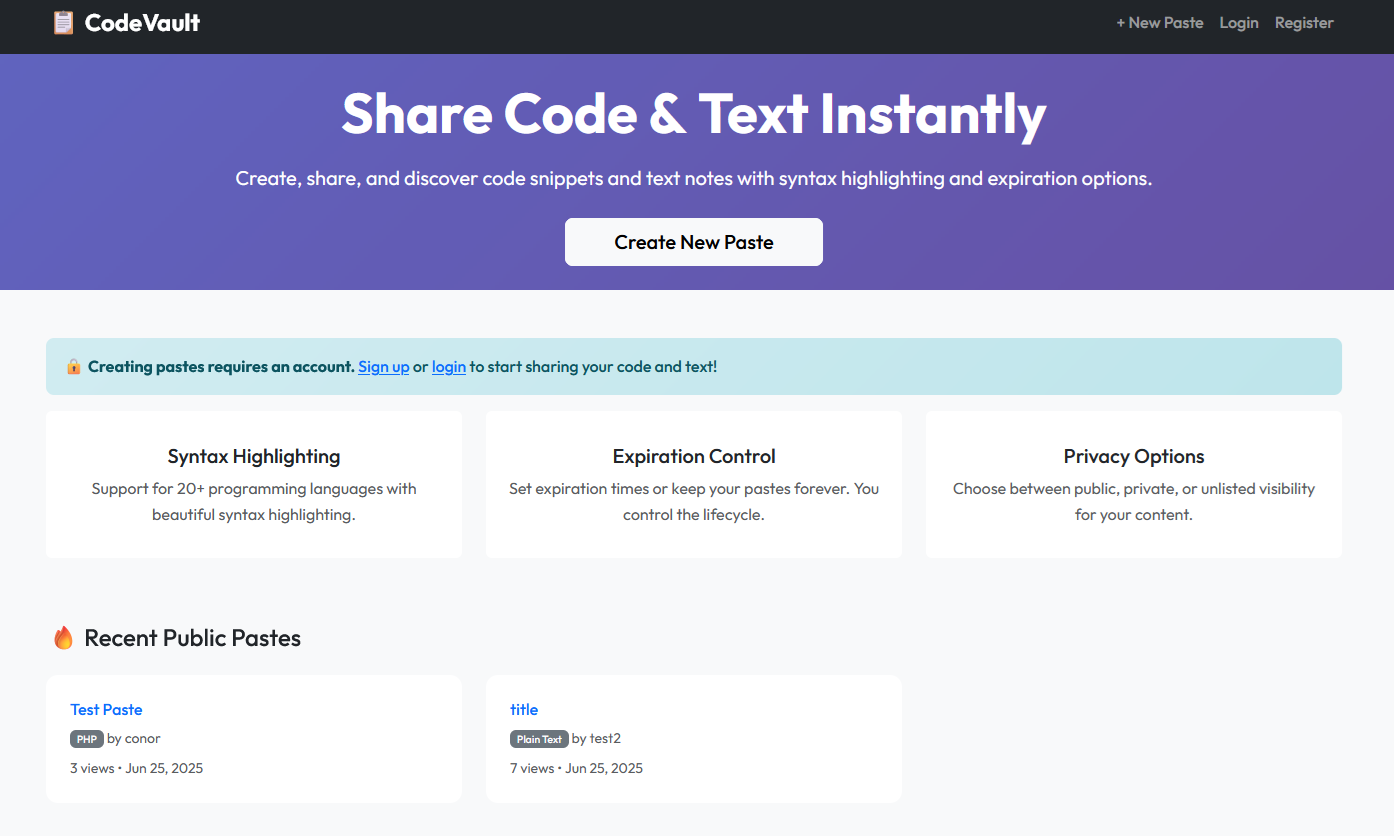
Task: Click the Share Code & Text Instantly headline
Action: (x=694, y=114)
